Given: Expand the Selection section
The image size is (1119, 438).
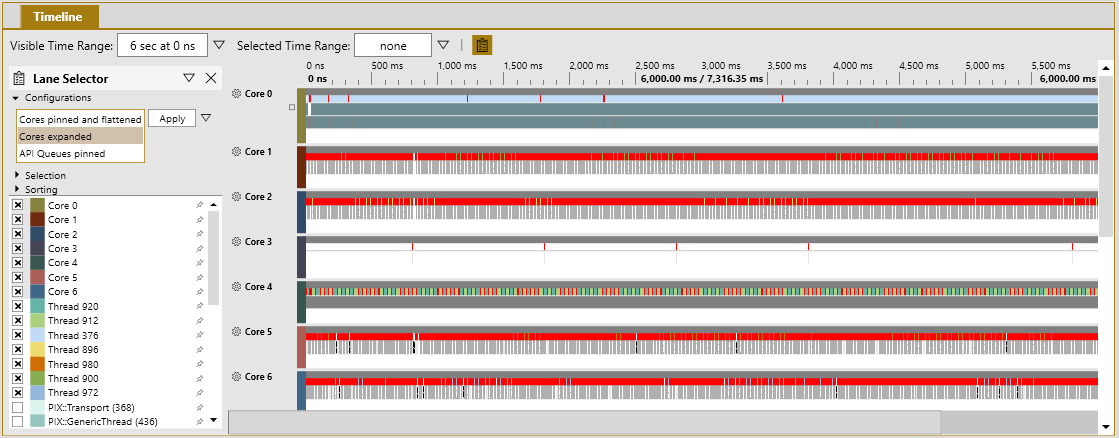Looking at the screenshot, I should pos(16,175).
